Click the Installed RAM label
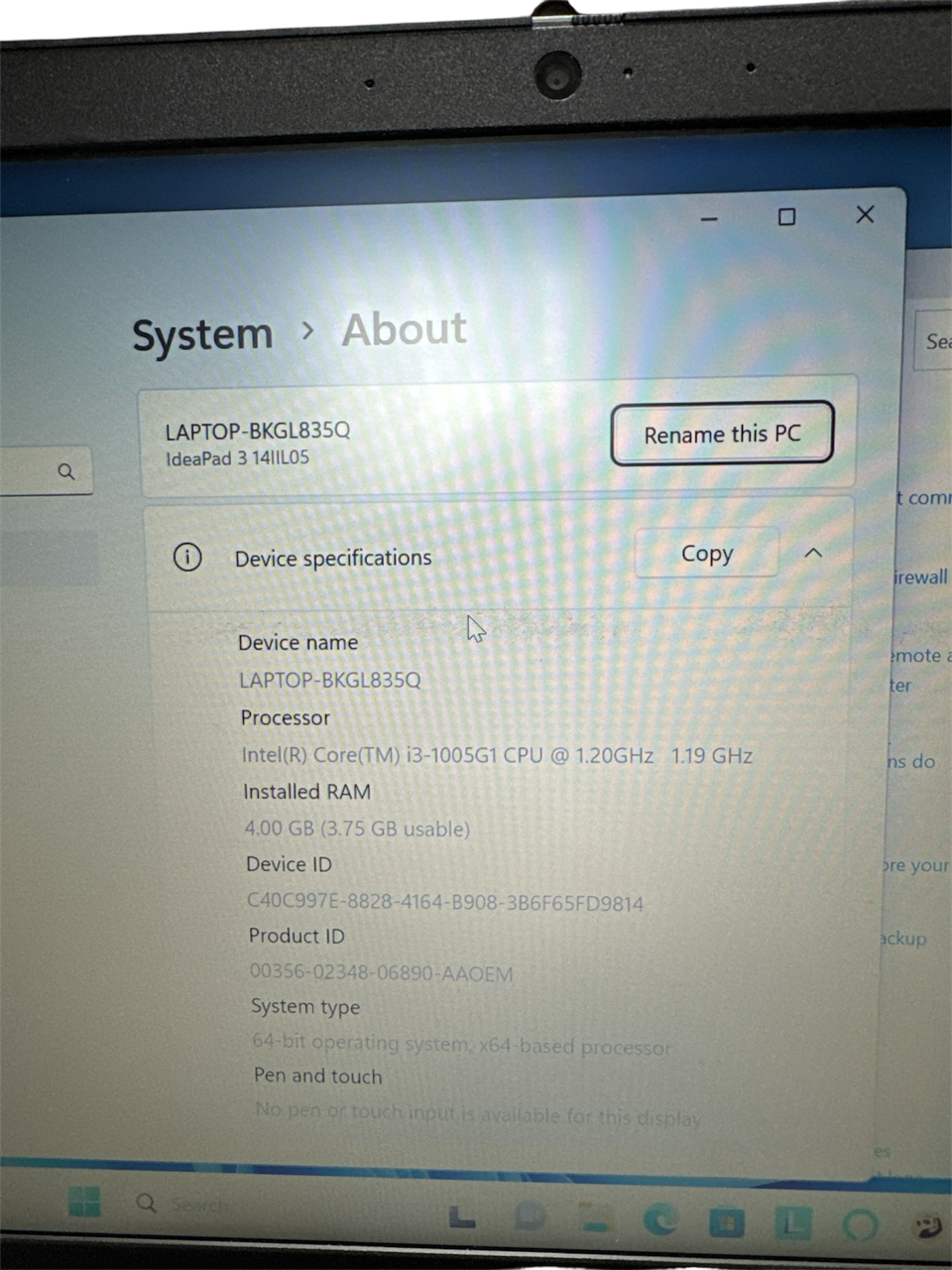 307,792
